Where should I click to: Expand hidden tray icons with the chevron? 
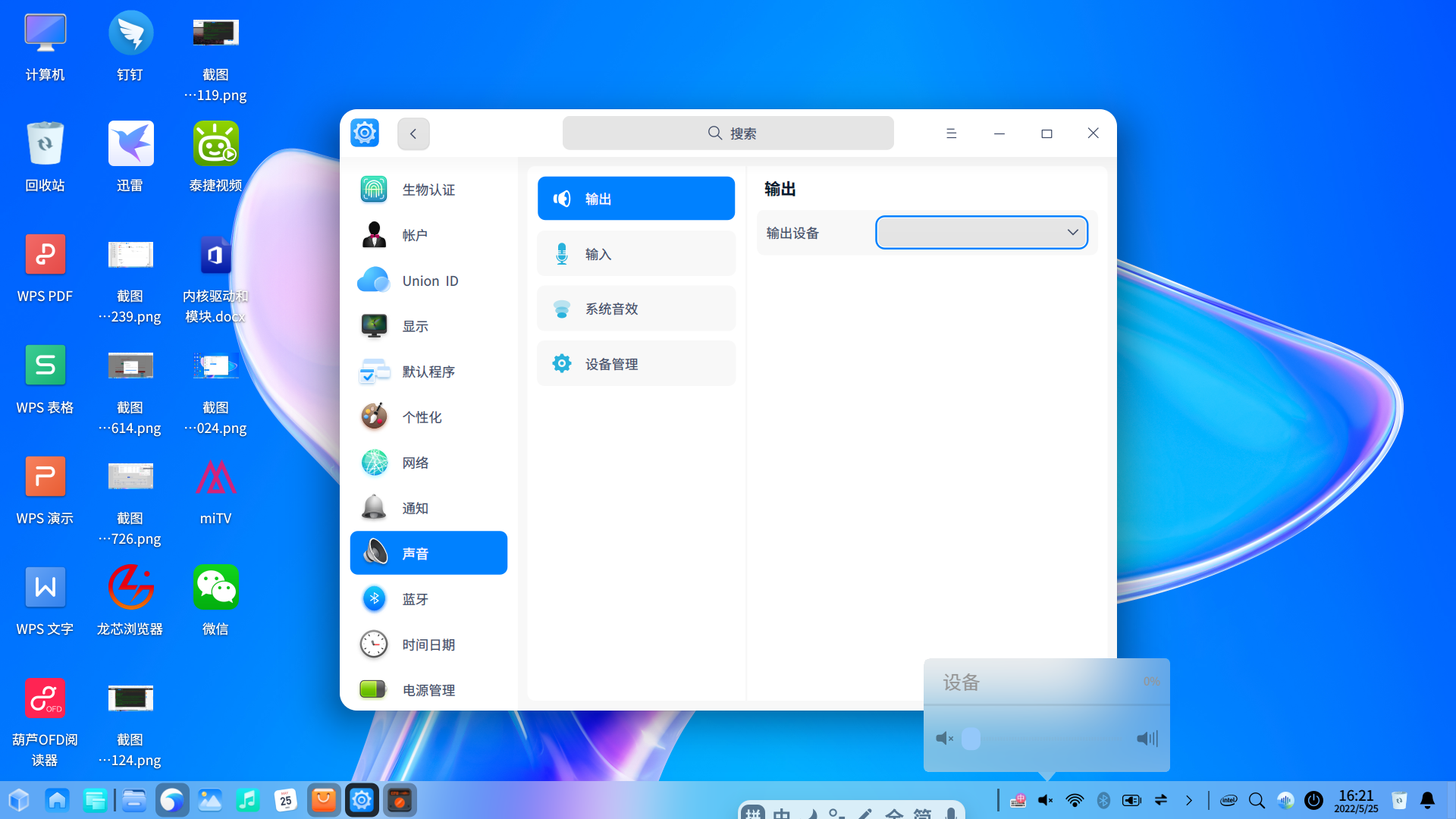(x=1188, y=799)
